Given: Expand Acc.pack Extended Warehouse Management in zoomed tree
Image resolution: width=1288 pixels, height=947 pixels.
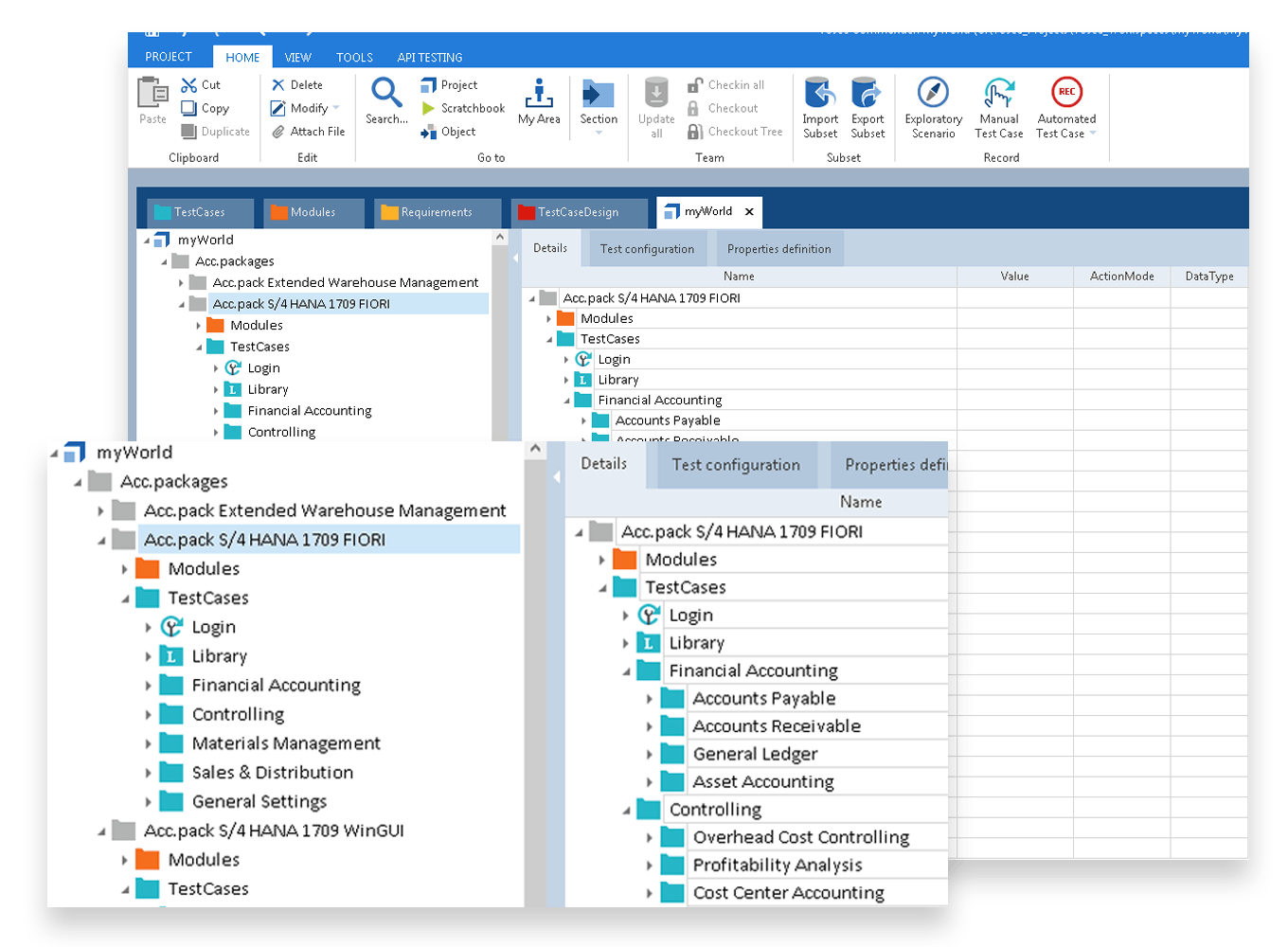Looking at the screenshot, I should coord(101,511).
